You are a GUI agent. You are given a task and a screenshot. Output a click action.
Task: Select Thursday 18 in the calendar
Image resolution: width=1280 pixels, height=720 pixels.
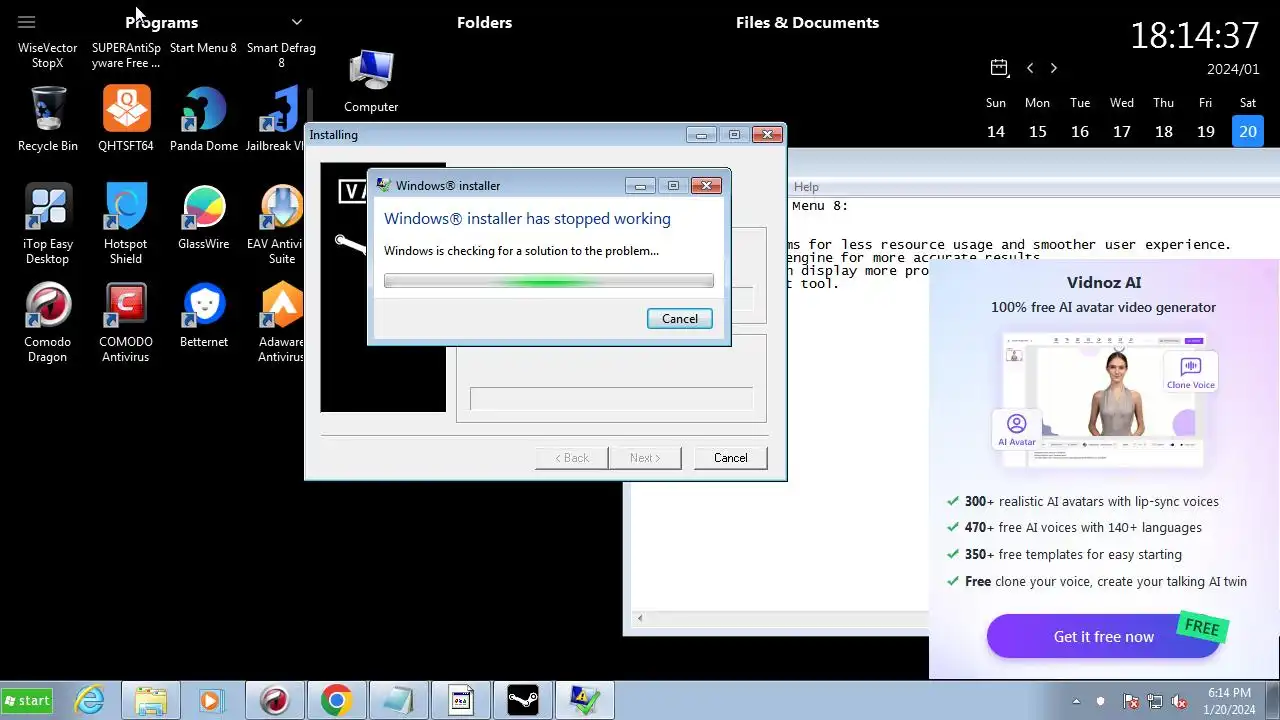coord(1164,131)
